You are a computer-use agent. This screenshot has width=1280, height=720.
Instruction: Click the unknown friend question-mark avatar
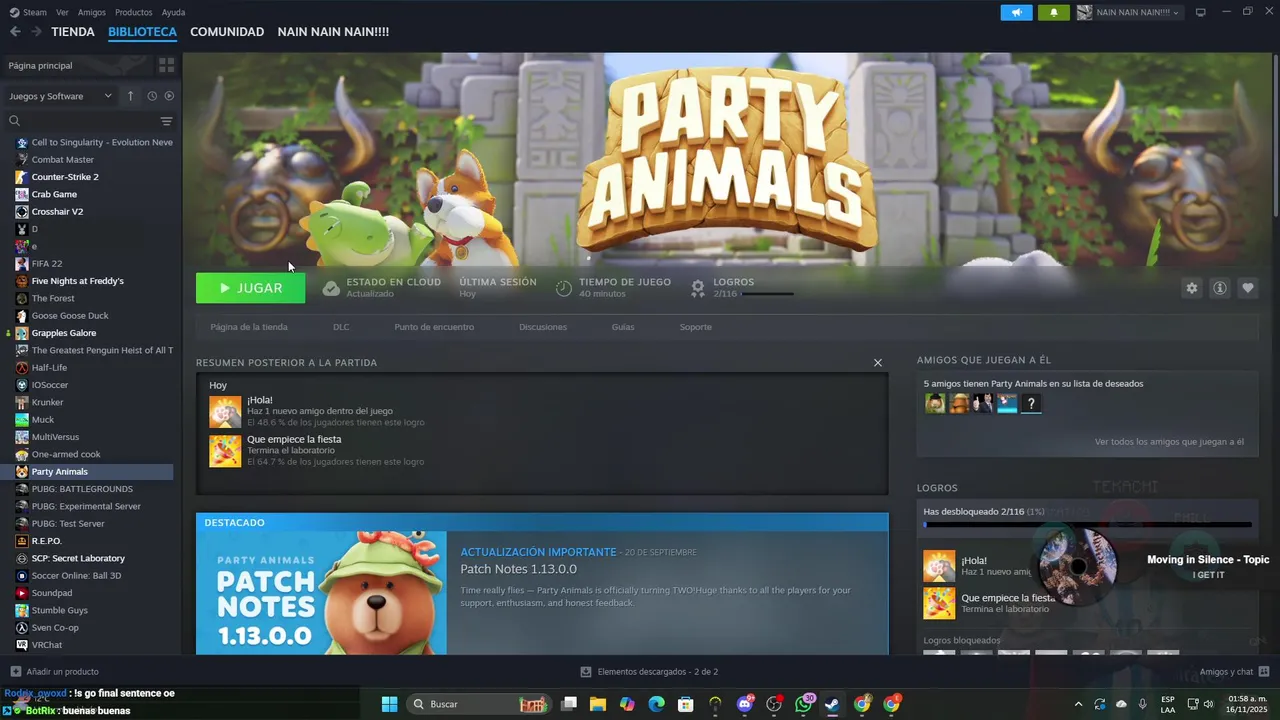[x=1031, y=404]
